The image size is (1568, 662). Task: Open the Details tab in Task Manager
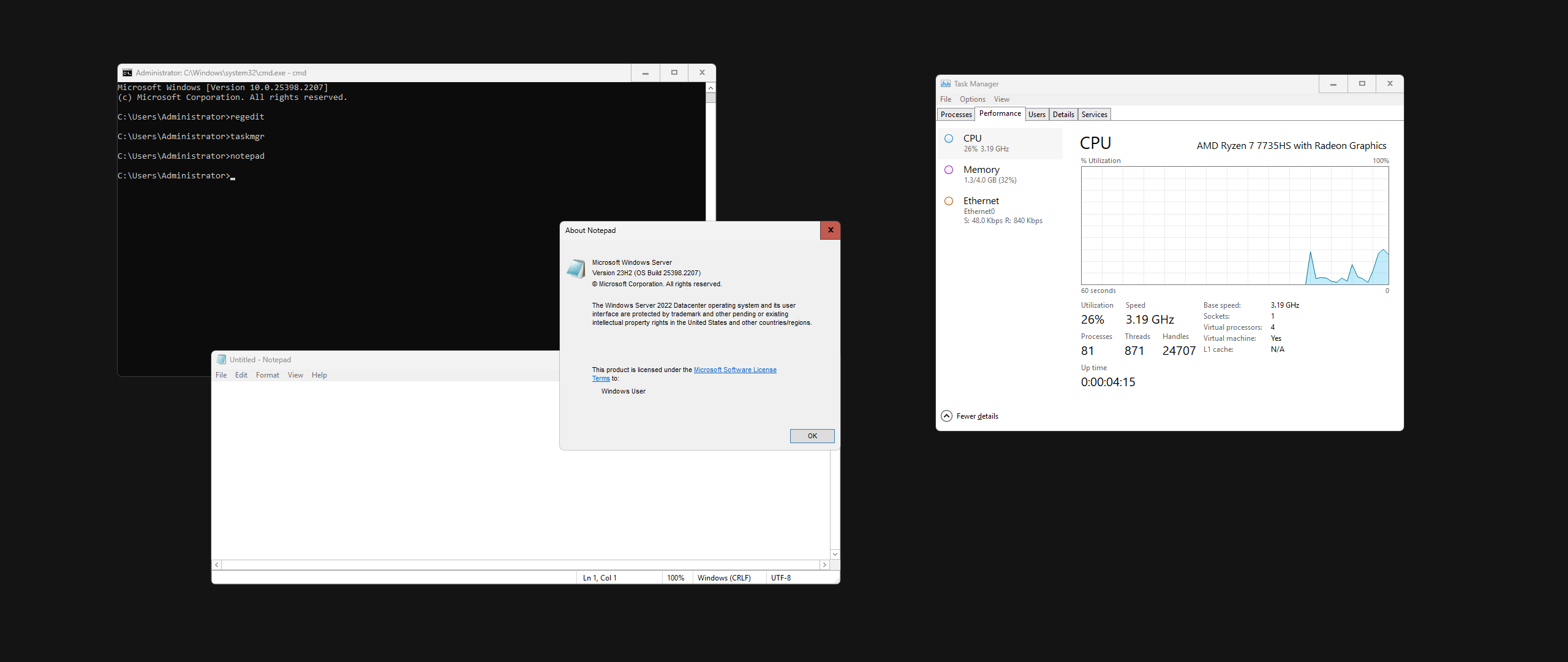(x=1063, y=115)
